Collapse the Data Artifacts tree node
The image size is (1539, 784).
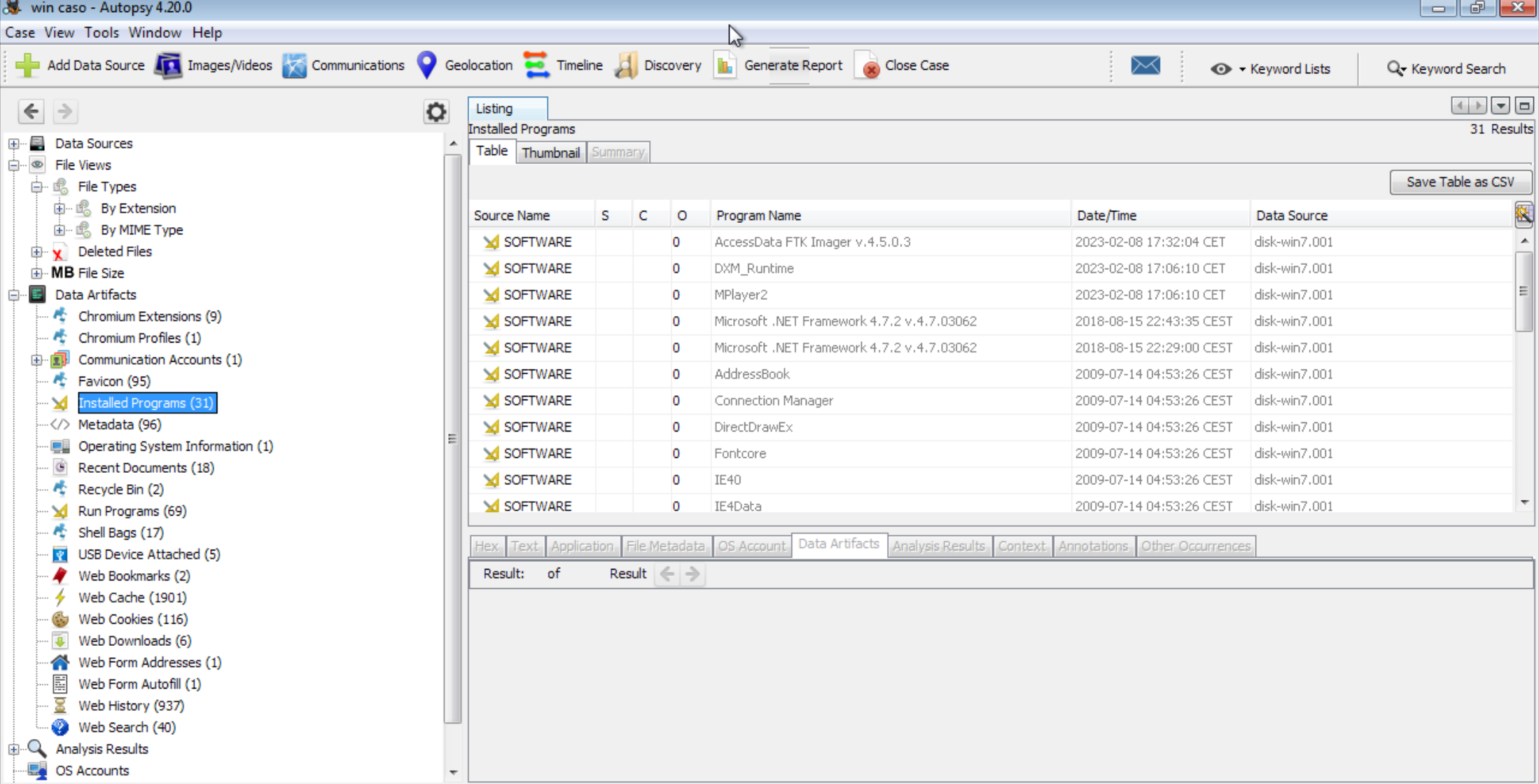click(x=14, y=295)
